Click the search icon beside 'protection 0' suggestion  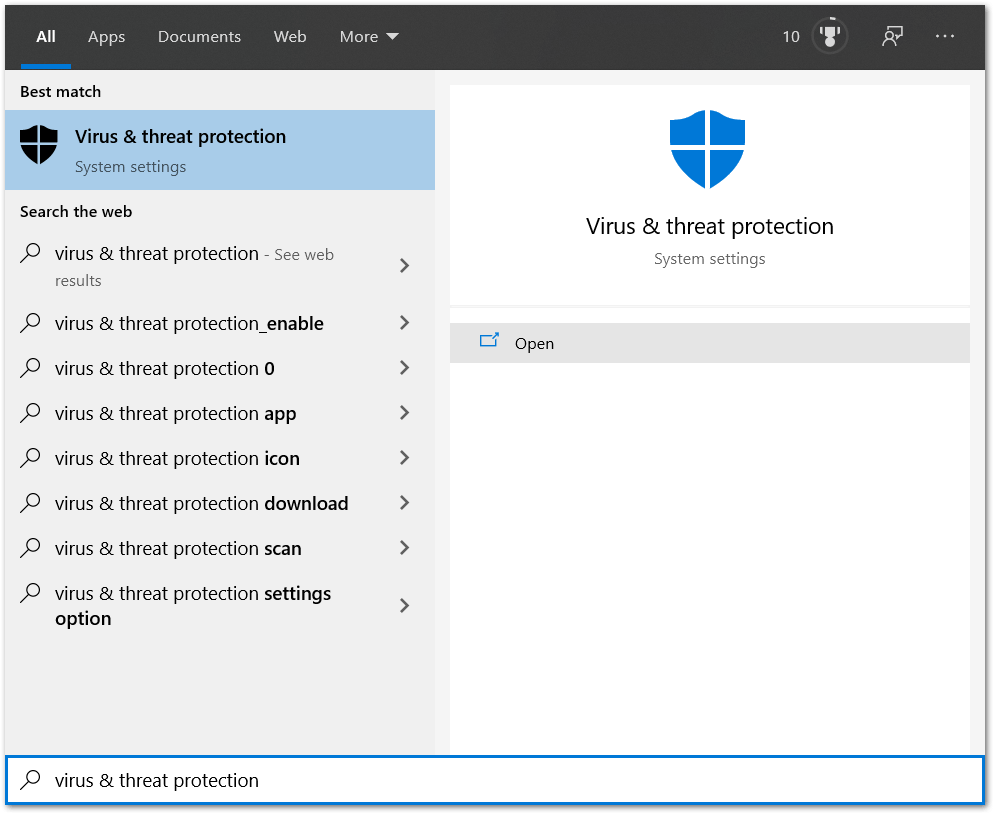click(30, 368)
